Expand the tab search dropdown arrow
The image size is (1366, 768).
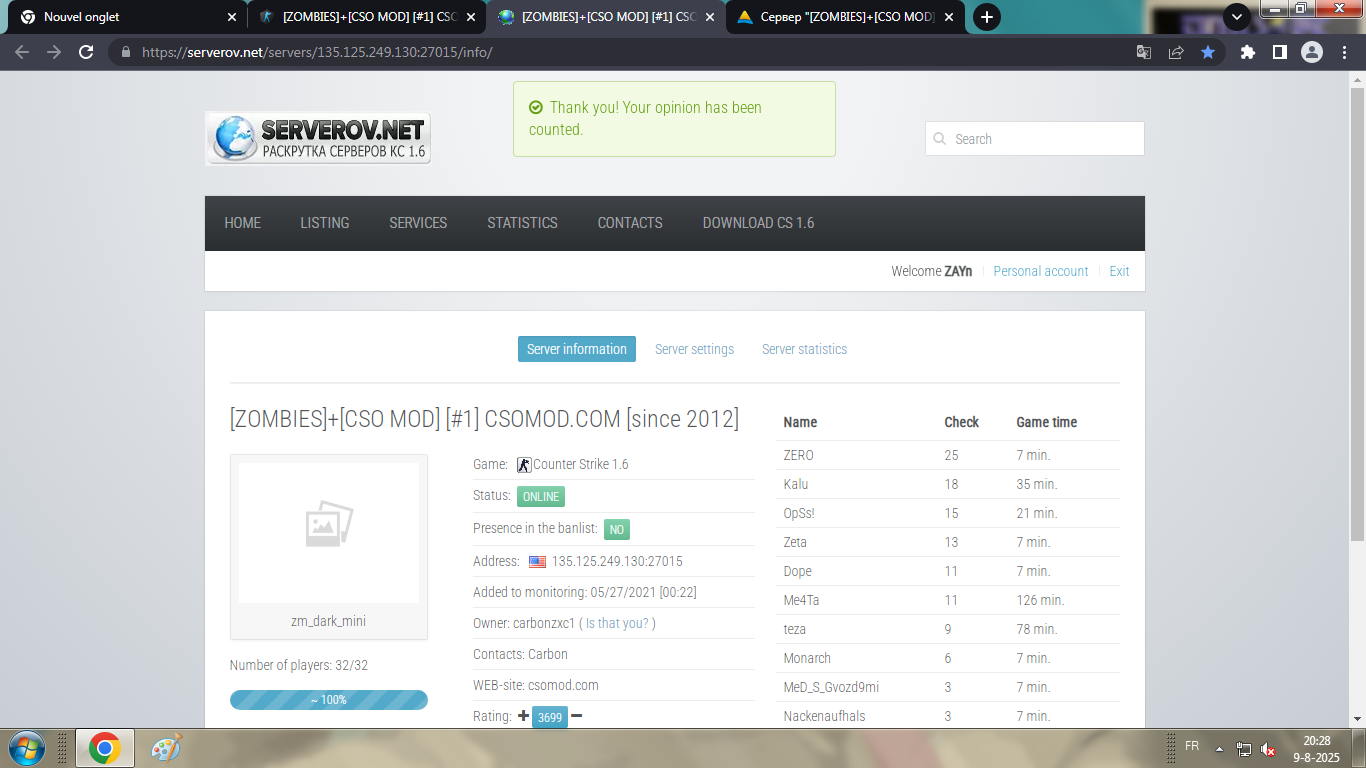pos(1237,17)
